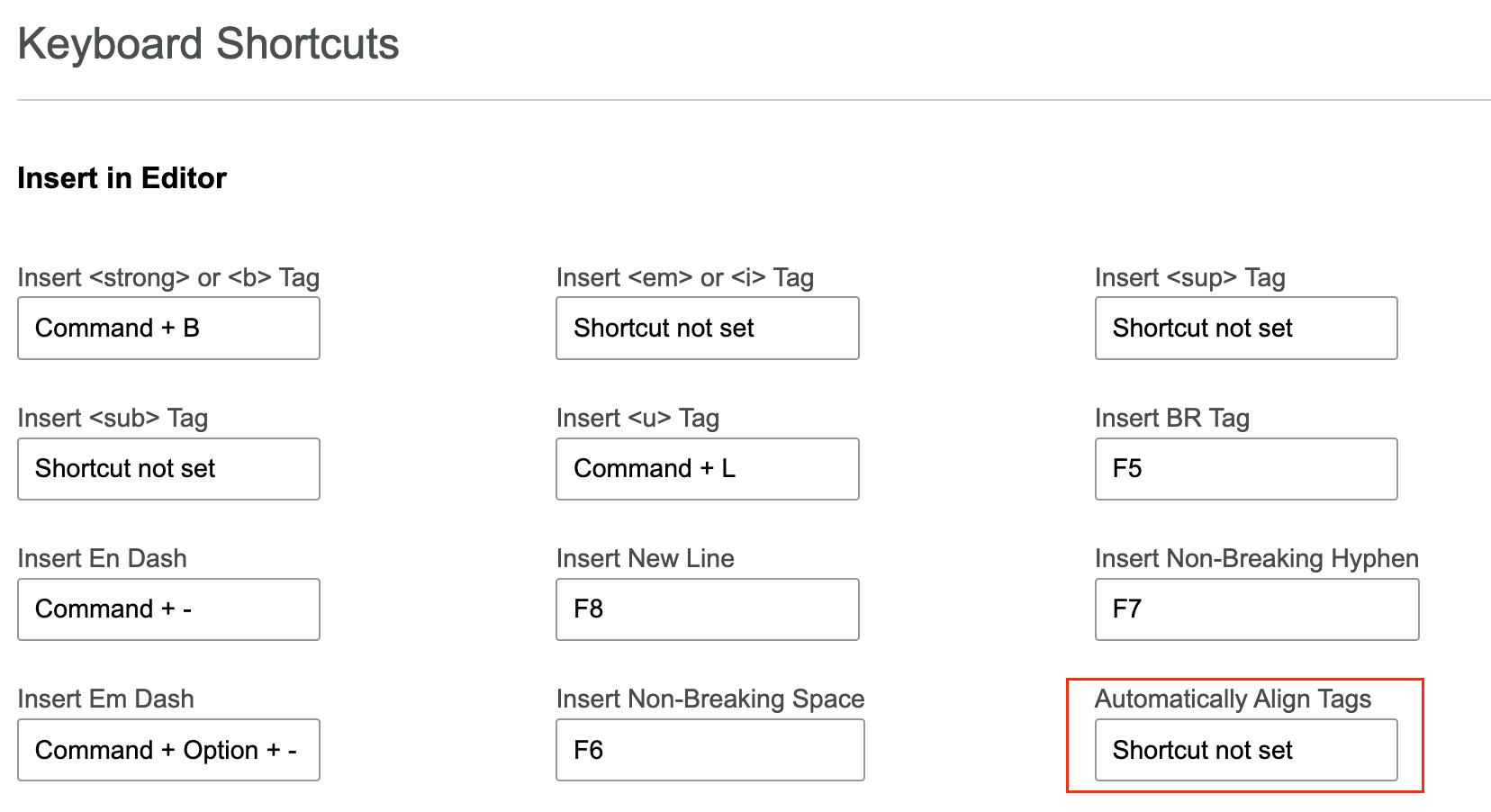Click the 'Automatically Align Tags' label text
The height and width of the screenshot is (812, 1491).
1233,699
